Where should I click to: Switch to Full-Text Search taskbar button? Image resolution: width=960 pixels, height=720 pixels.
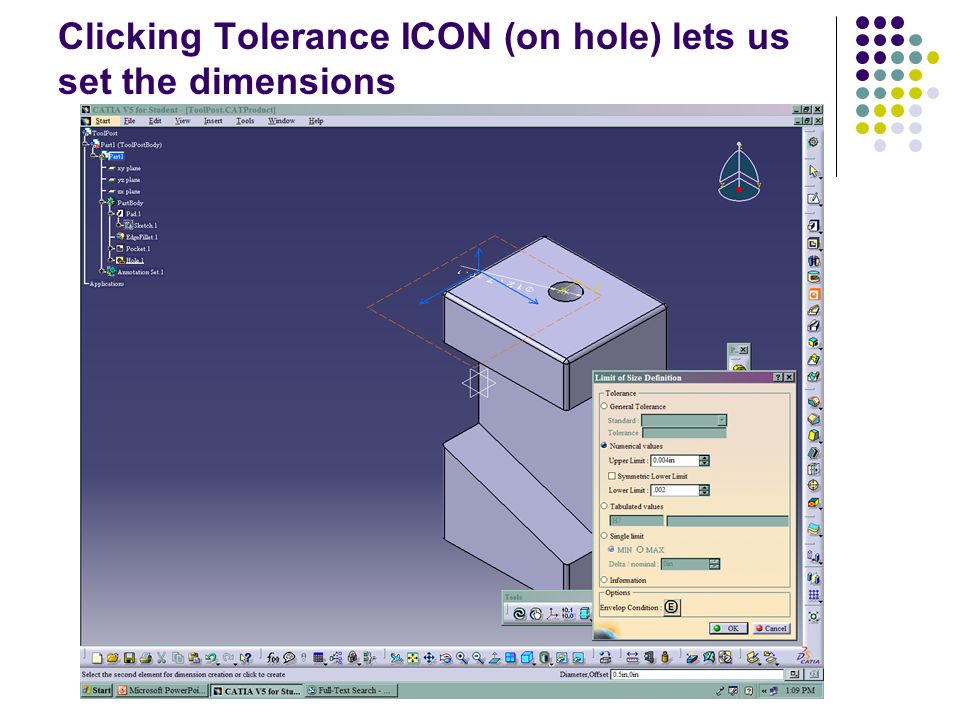(x=351, y=690)
